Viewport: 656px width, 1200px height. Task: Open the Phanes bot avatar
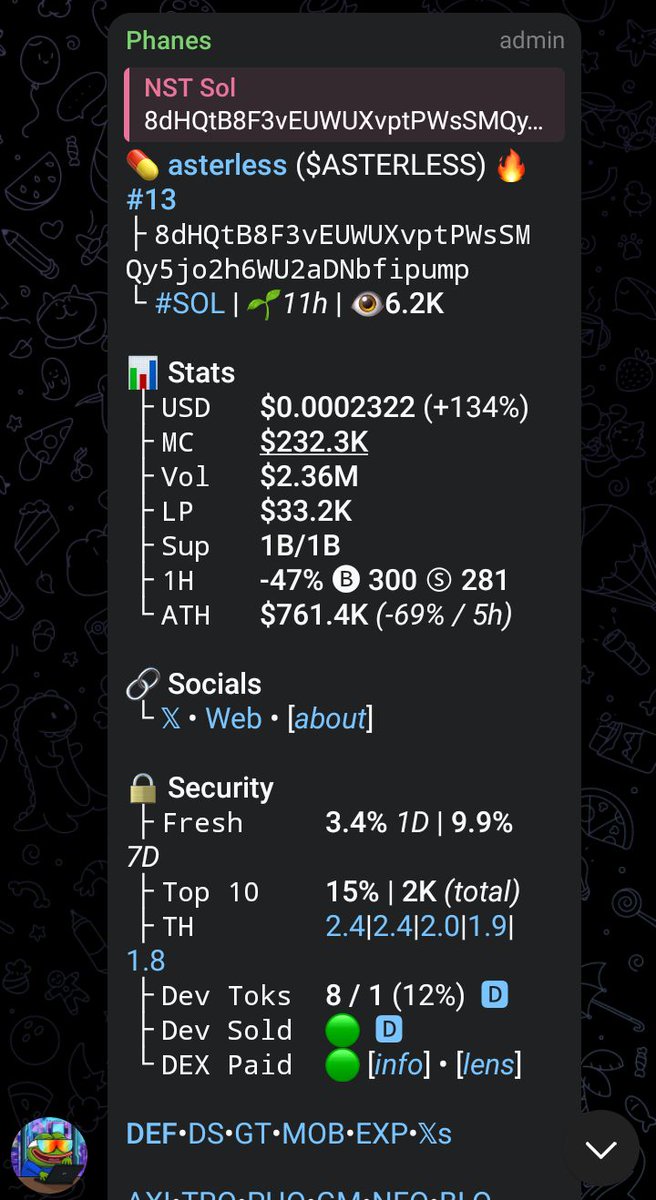[x=49, y=1155]
